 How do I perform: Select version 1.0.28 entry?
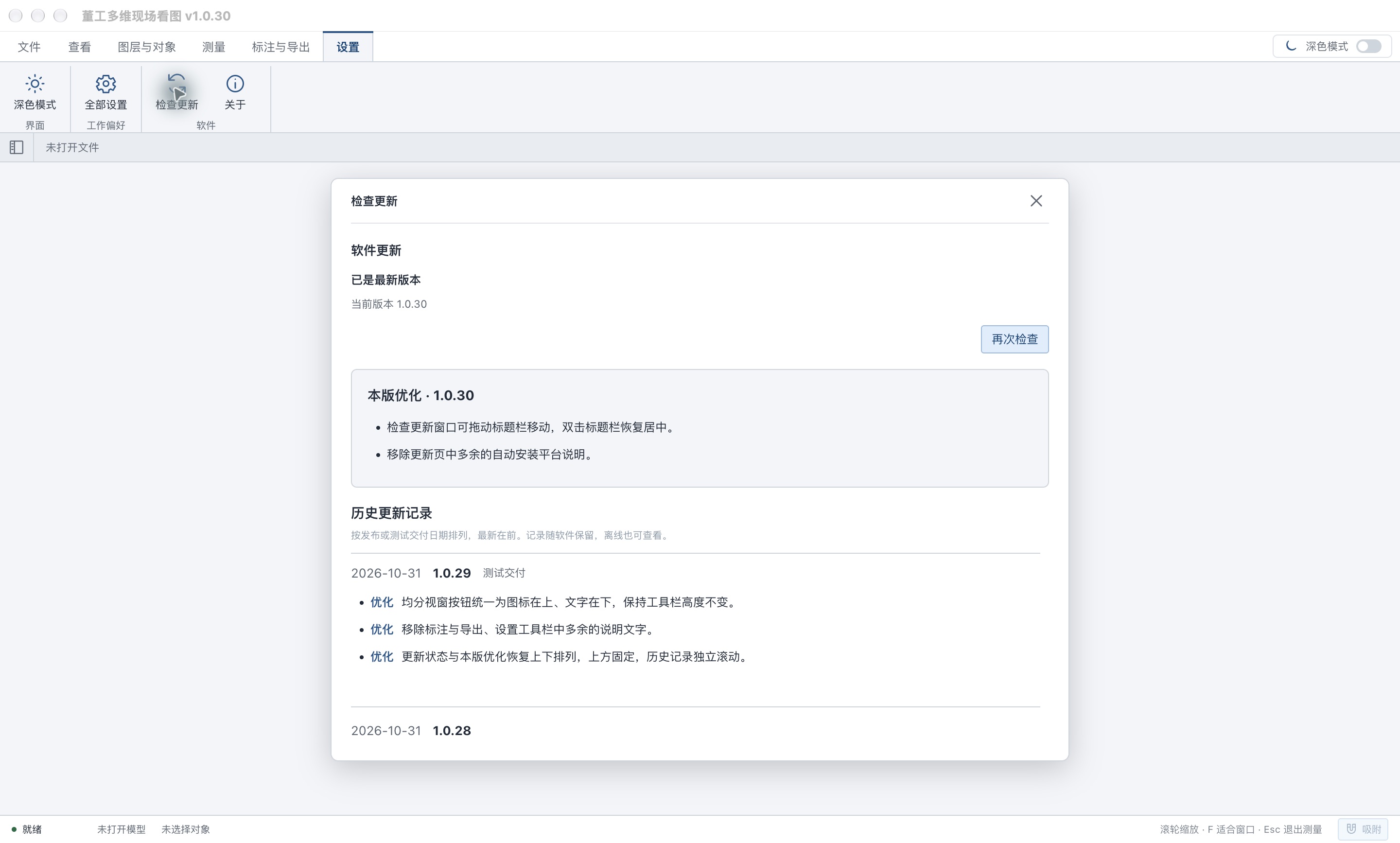[x=452, y=731]
